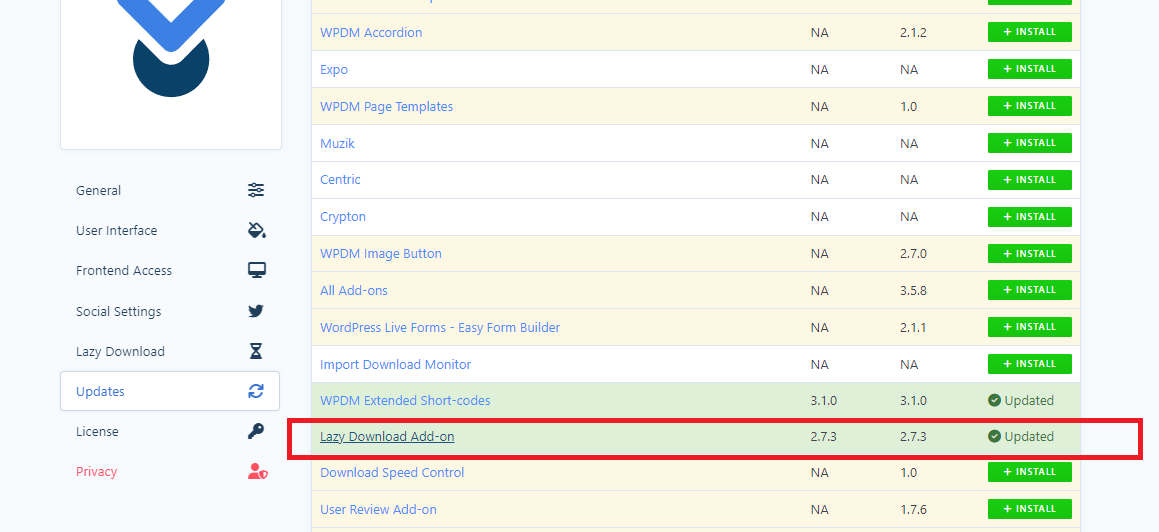This screenshot has width=1159, height=532.
Task: Click the Twitter bird icon for Social Settings
Action: (x=256, y=311)
